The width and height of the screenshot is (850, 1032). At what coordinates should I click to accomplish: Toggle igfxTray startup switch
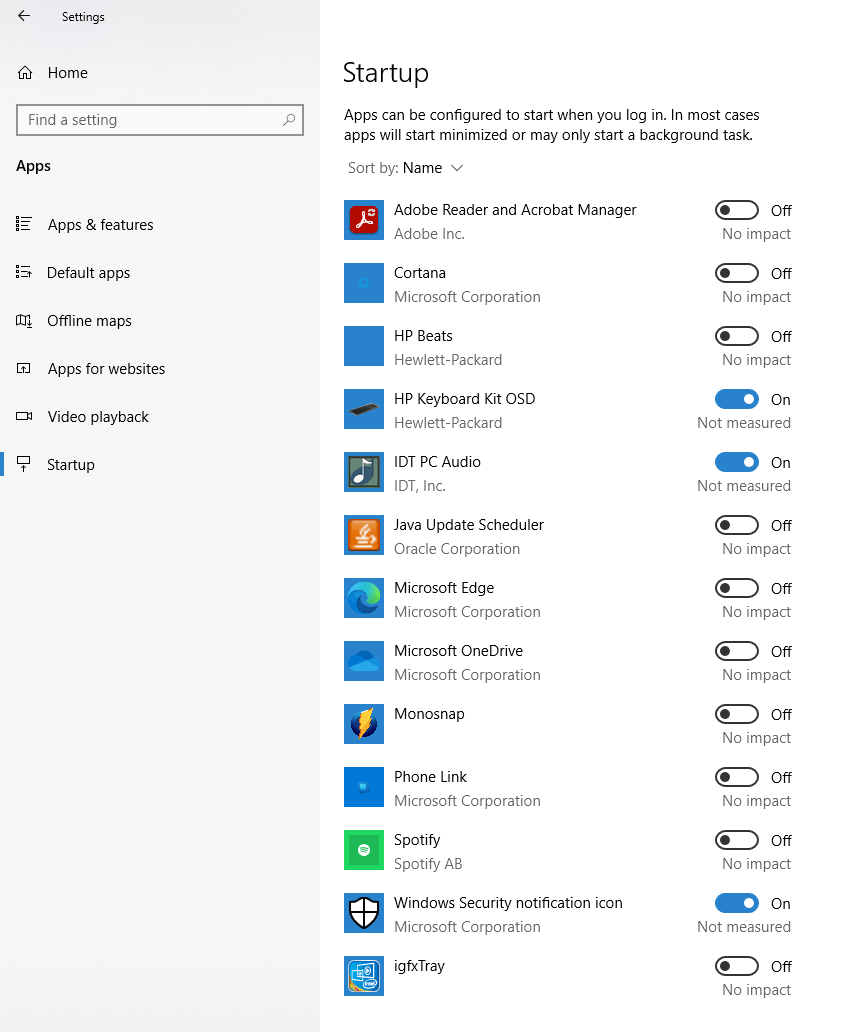click(737, 966)
